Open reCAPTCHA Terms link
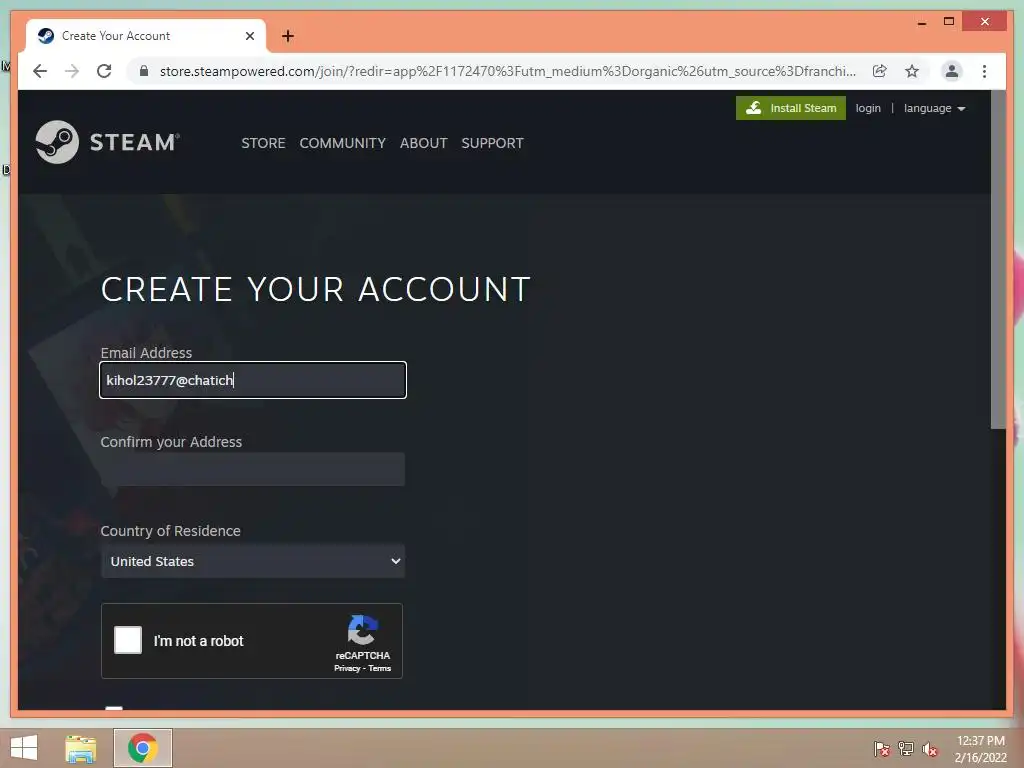 pos(379,668)
